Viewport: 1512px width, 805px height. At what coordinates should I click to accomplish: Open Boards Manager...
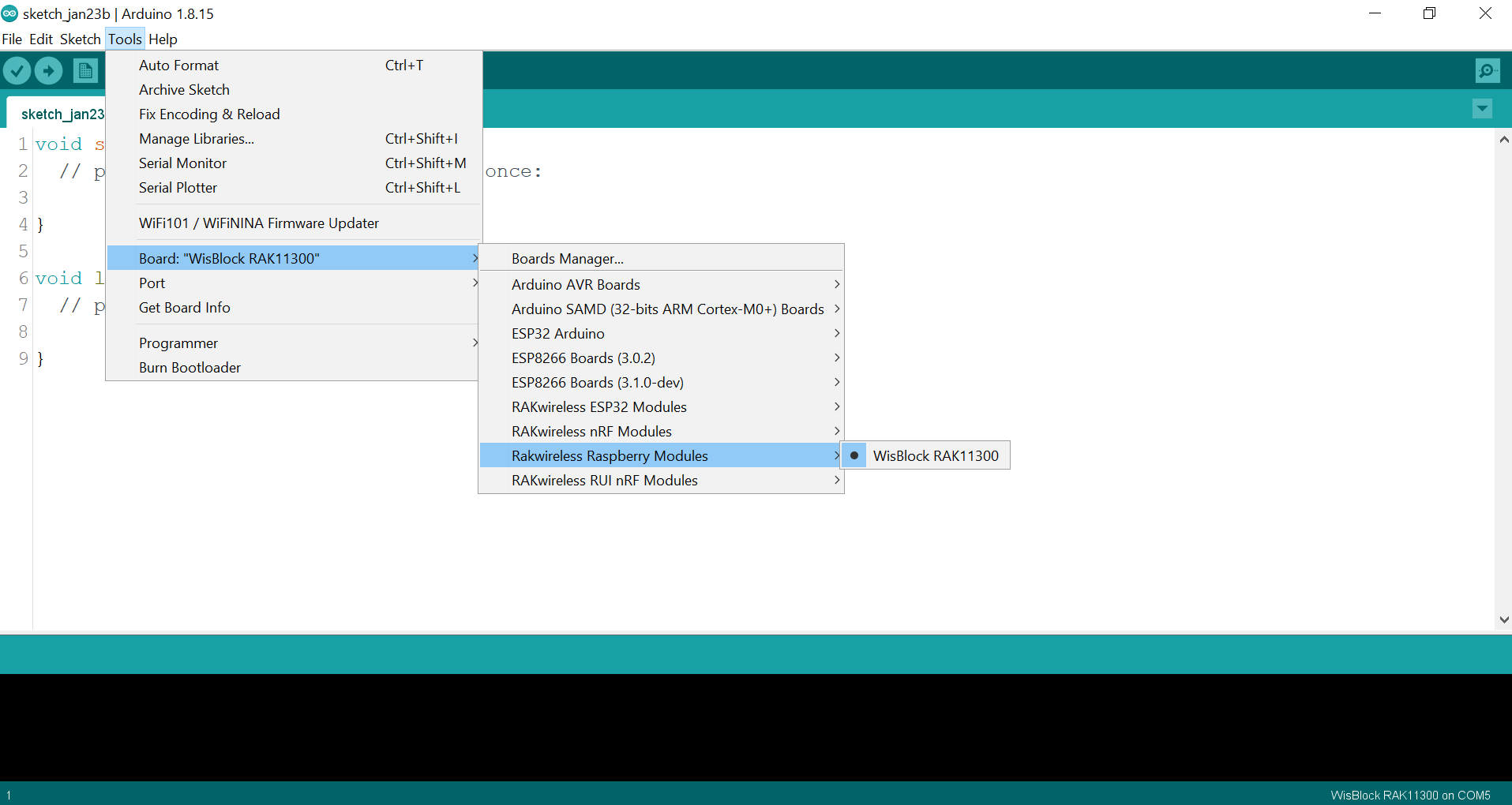click(x=662, y=259)
